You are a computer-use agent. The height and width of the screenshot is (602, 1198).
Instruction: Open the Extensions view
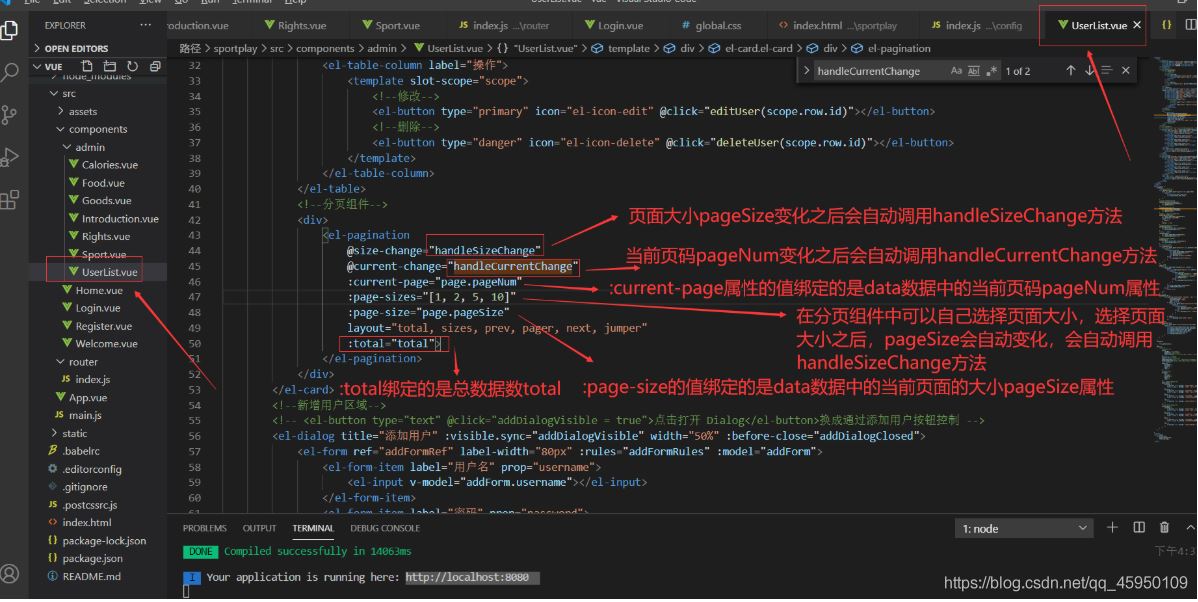coord(10,200)
